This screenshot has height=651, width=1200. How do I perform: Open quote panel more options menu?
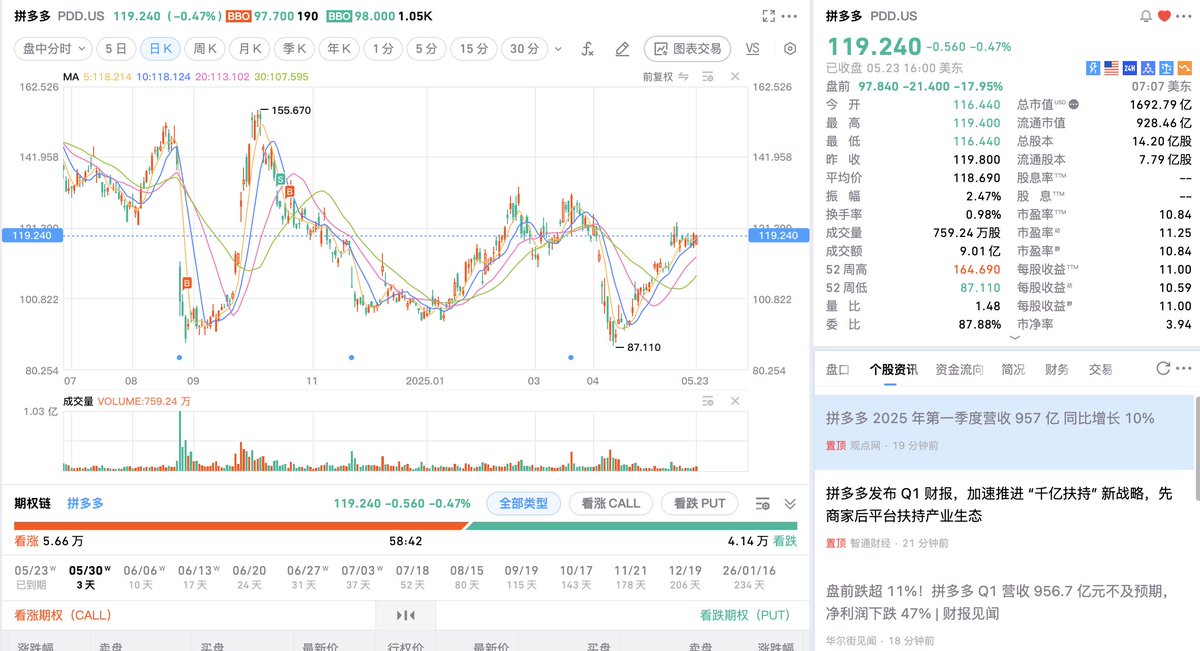pos(1185,17)
